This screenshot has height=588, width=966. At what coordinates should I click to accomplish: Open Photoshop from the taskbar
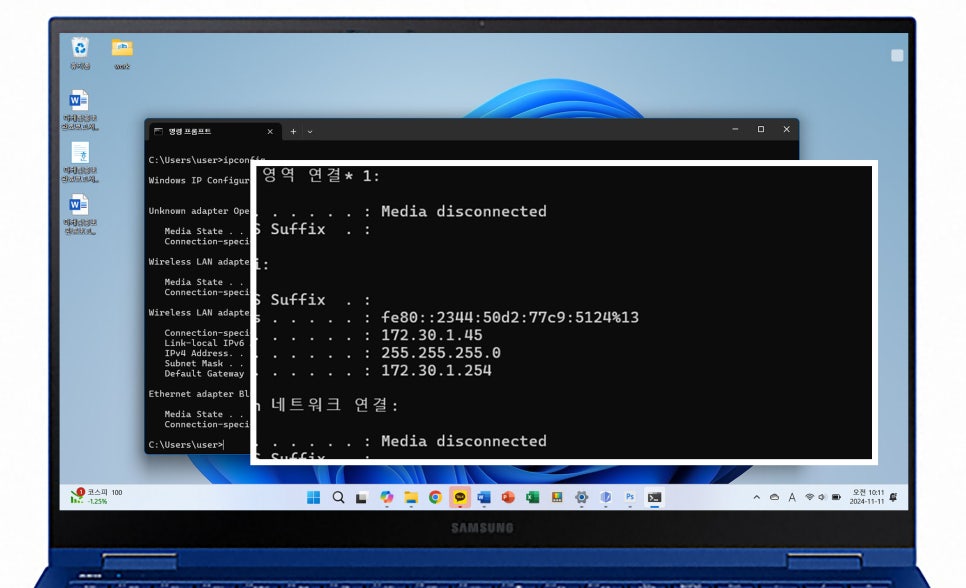(630, 497)
